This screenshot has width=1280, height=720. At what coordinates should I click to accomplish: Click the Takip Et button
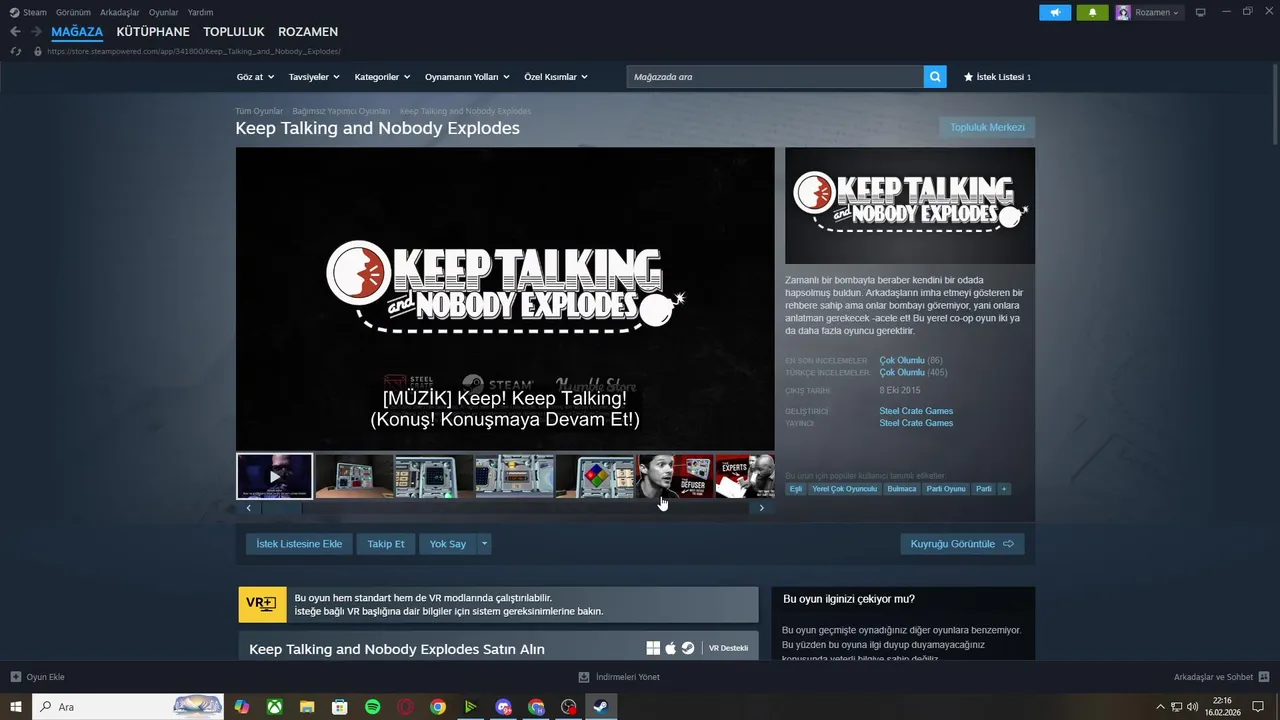(x=386, y=544)
